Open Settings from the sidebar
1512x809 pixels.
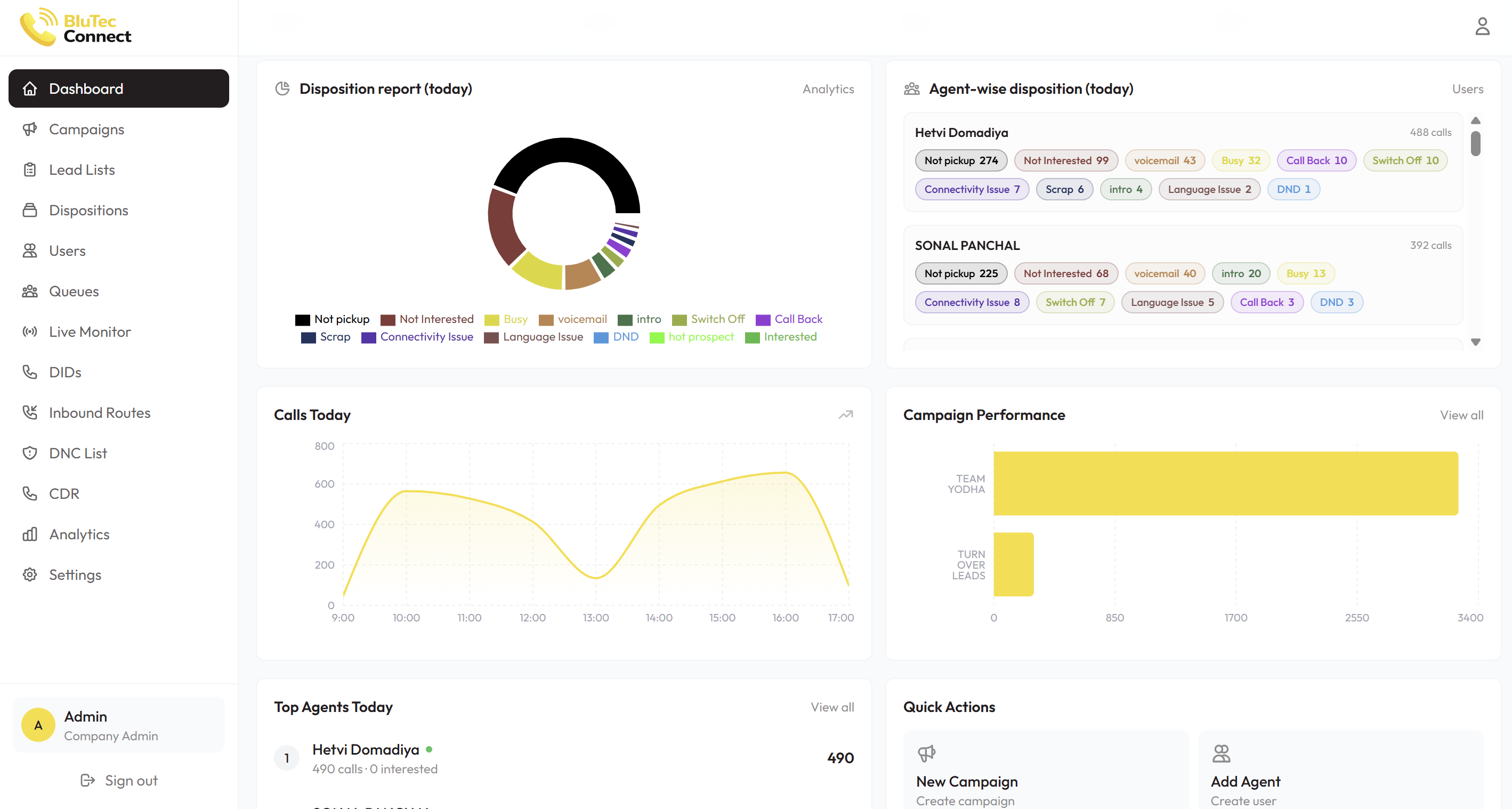pyautogui.click(x=75, y=574)
